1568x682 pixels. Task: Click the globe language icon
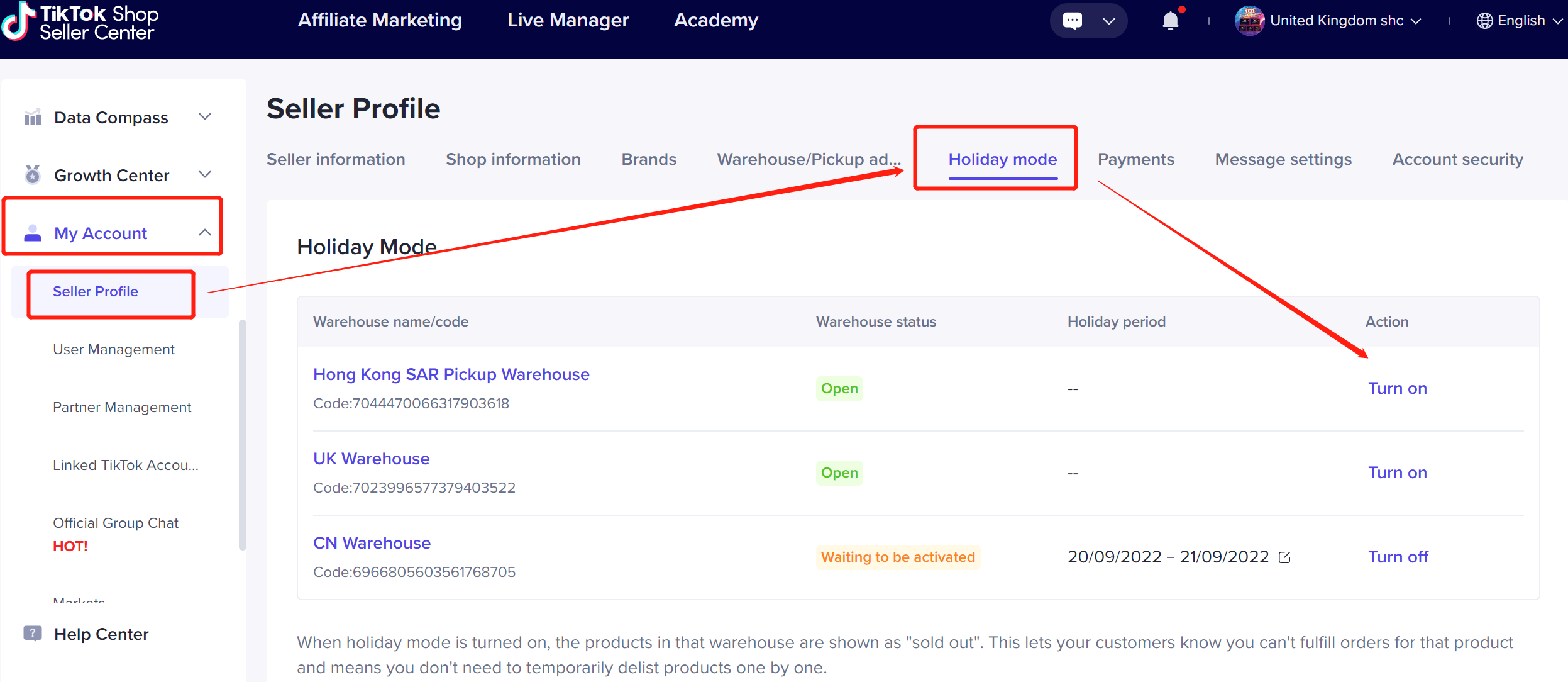pyautogui.click(x=1484, y=21)
